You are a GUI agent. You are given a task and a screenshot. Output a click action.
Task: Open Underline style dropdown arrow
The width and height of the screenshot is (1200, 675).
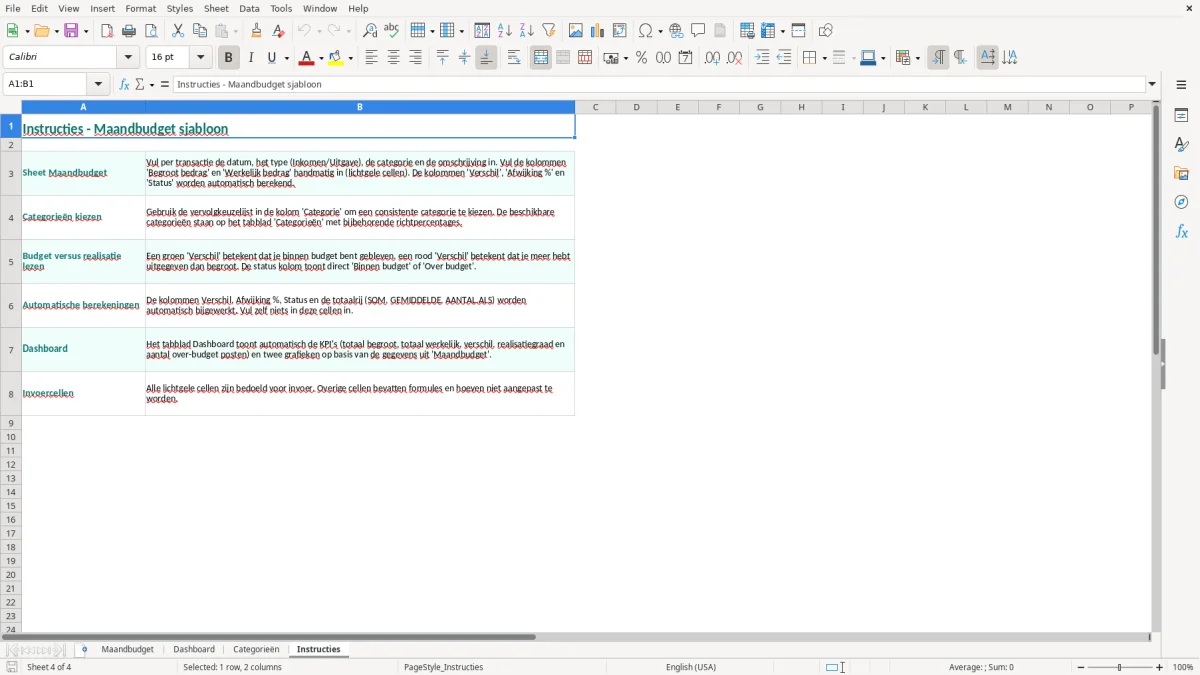pyautogui.click(x=286, y=58)
